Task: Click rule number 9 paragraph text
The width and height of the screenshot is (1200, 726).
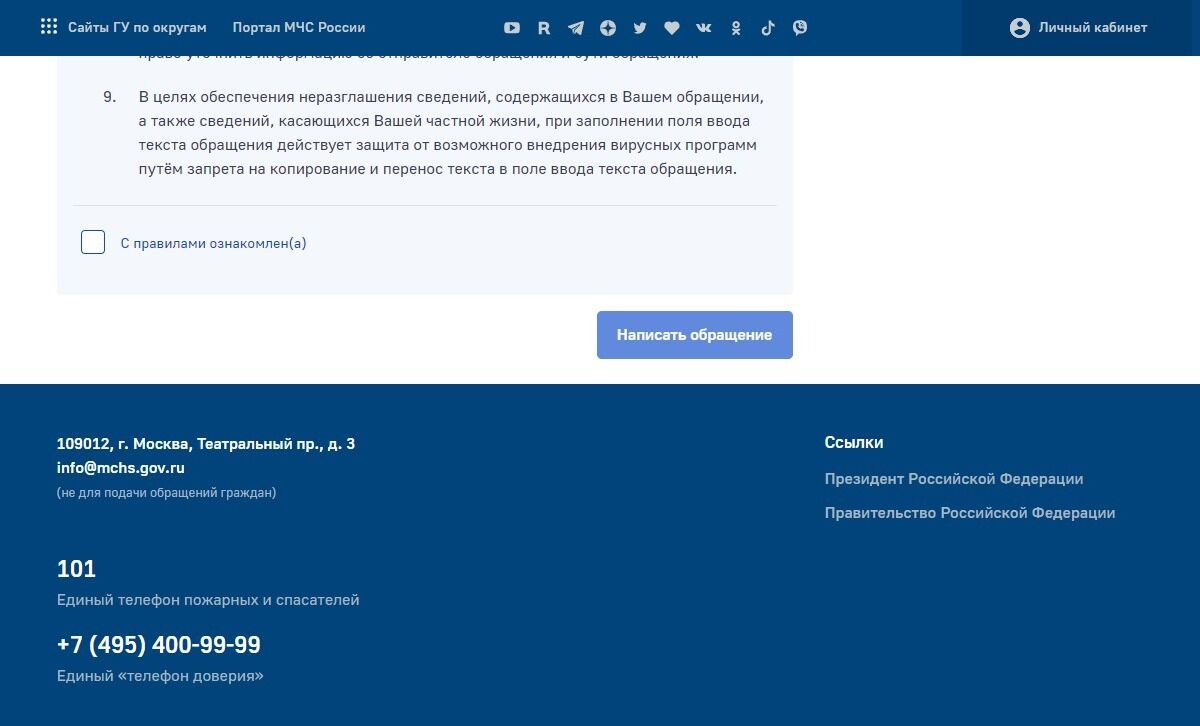Action: tap(452, 133)
